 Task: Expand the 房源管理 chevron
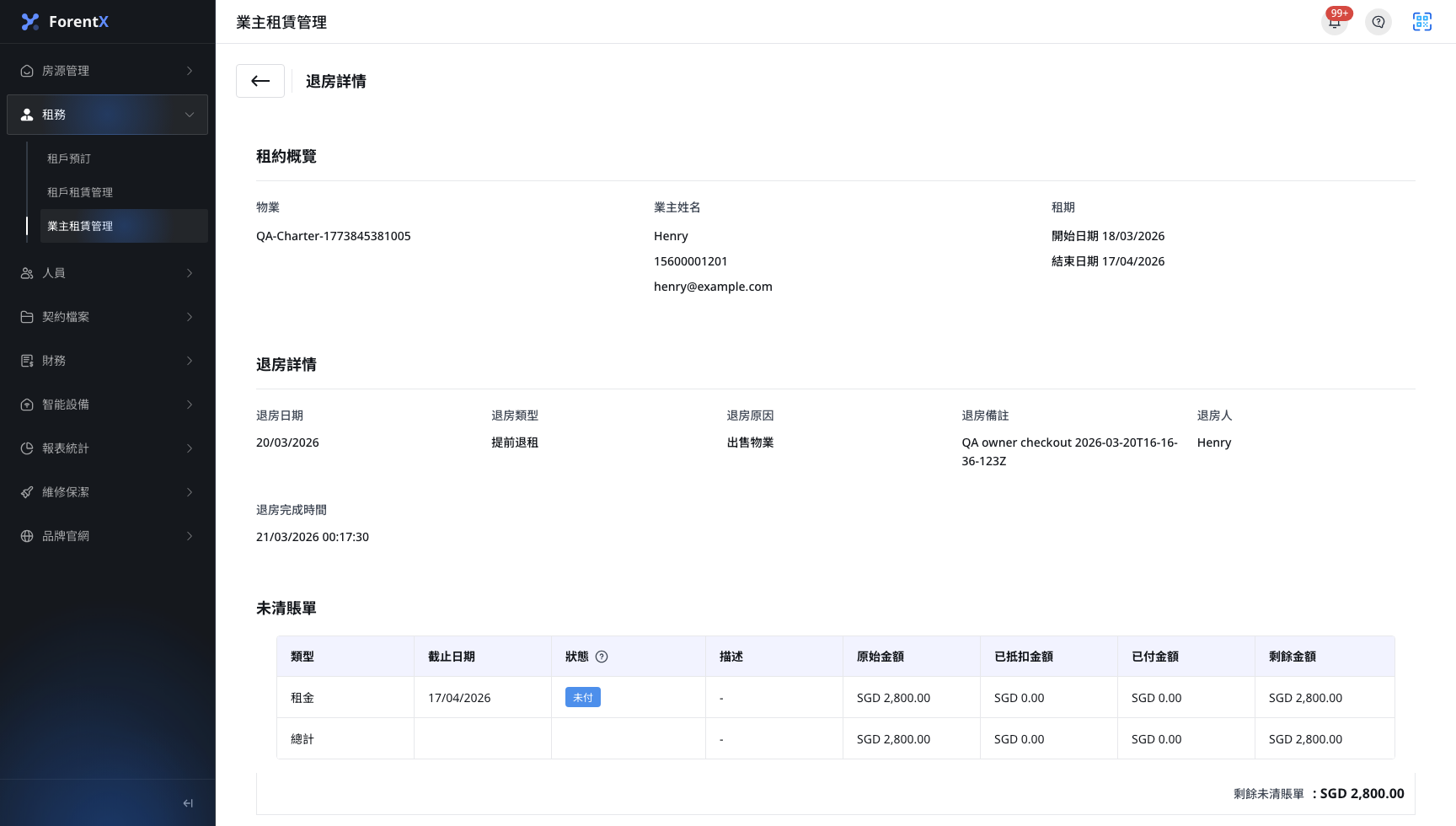[190, 71]
